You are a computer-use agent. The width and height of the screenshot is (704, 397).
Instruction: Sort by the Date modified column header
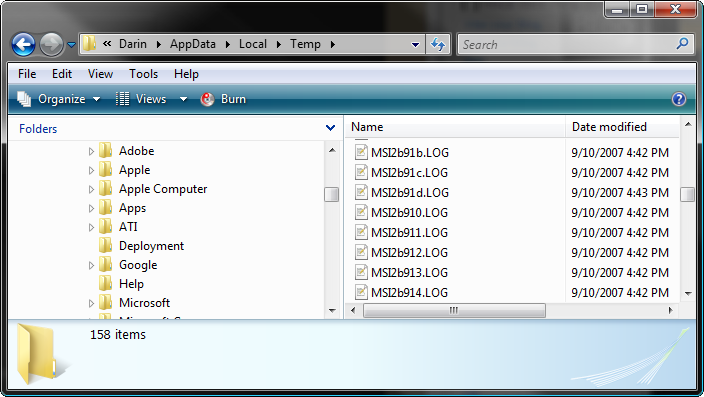click(x=622, y=127)
